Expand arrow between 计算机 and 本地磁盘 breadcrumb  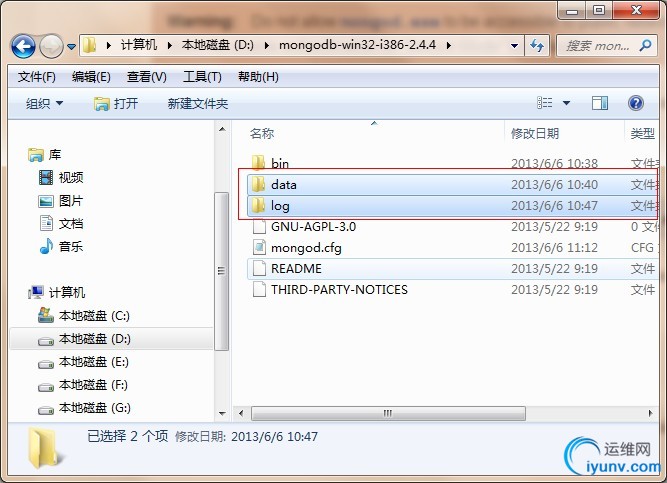coord(170,45)
